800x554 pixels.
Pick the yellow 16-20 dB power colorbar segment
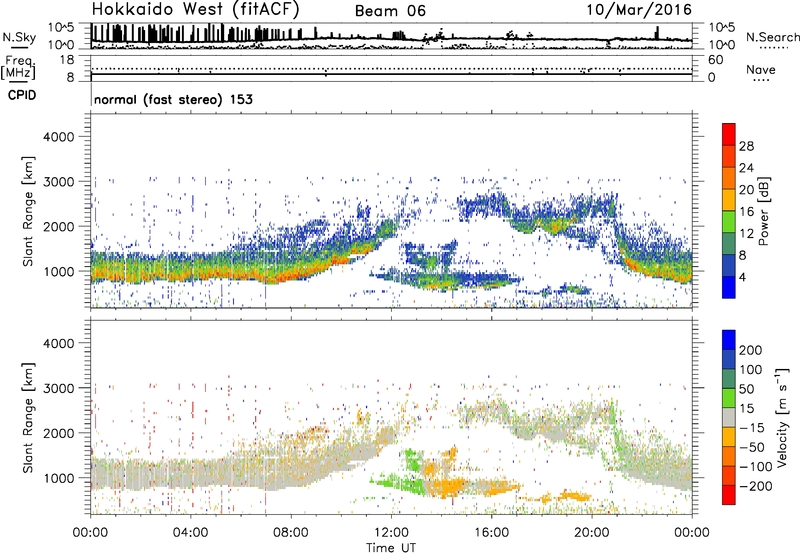(729, 200)
